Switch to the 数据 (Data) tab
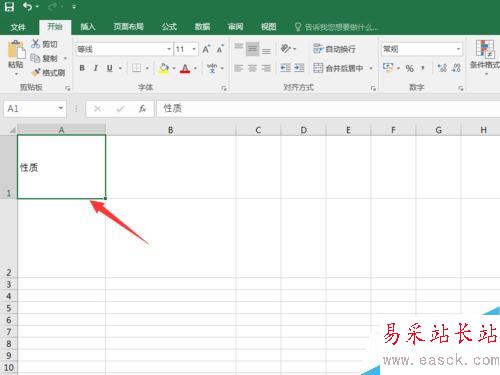500x375 pixels. pyautogui.click(x=202, y=27)
